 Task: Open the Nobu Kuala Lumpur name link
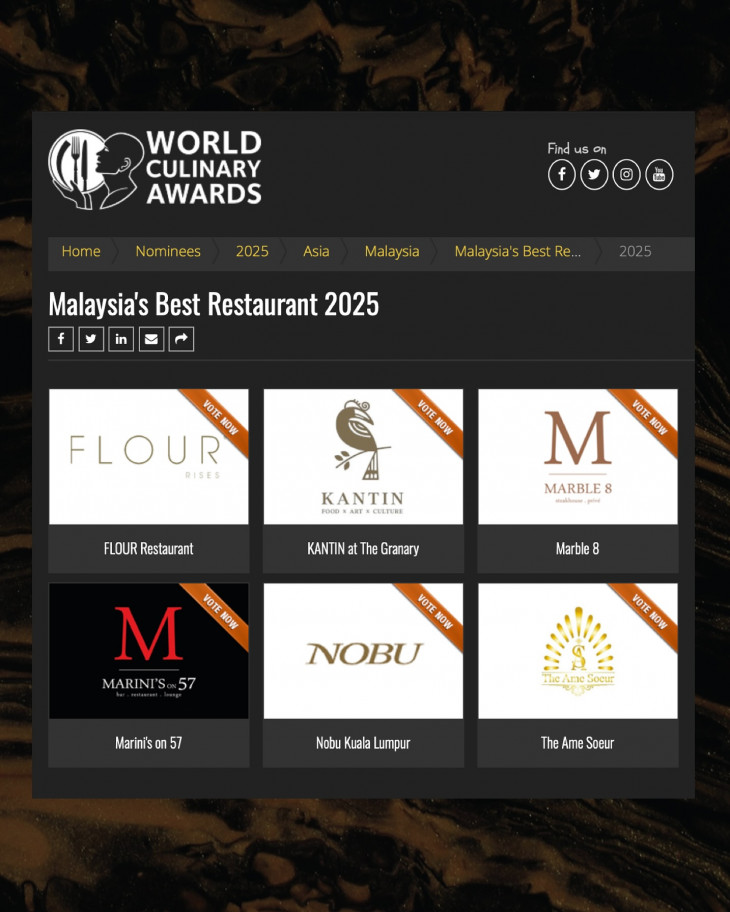363,743
